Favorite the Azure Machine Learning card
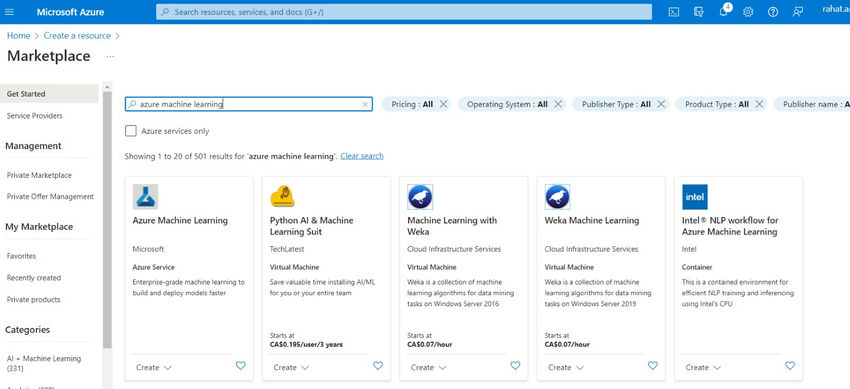 tap(241, 366)
